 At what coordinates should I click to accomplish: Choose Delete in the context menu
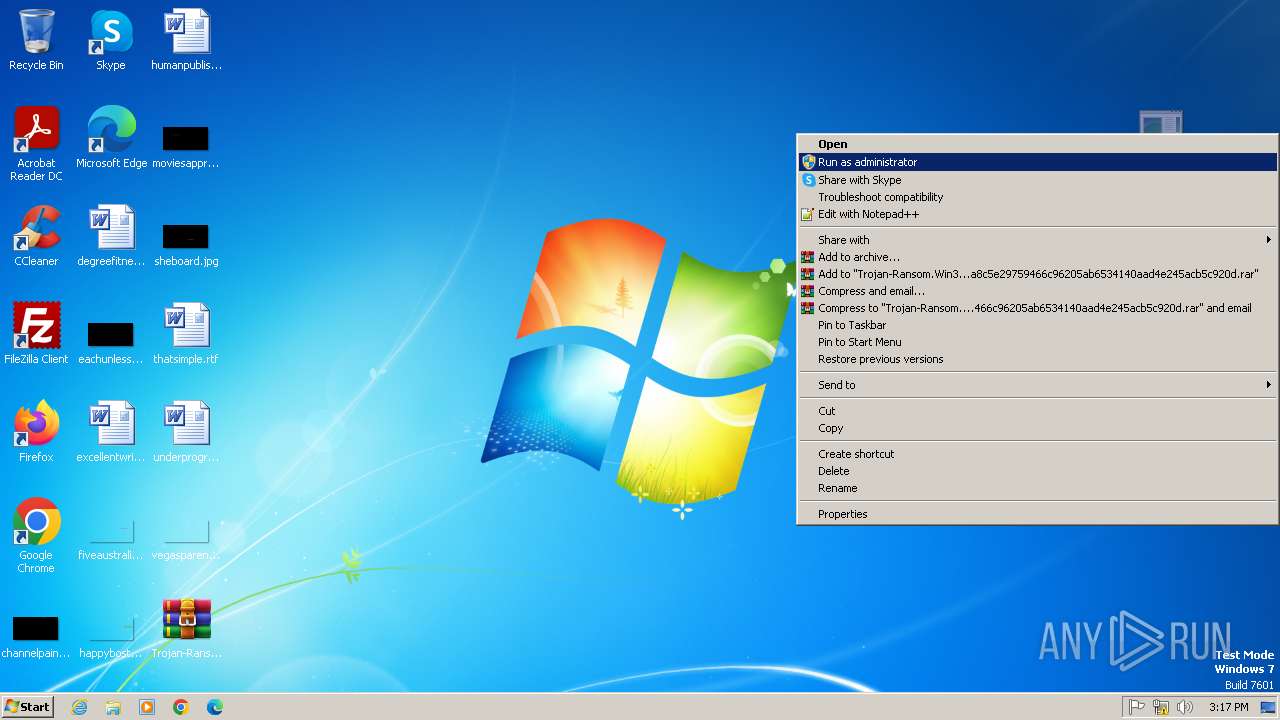1037,471
